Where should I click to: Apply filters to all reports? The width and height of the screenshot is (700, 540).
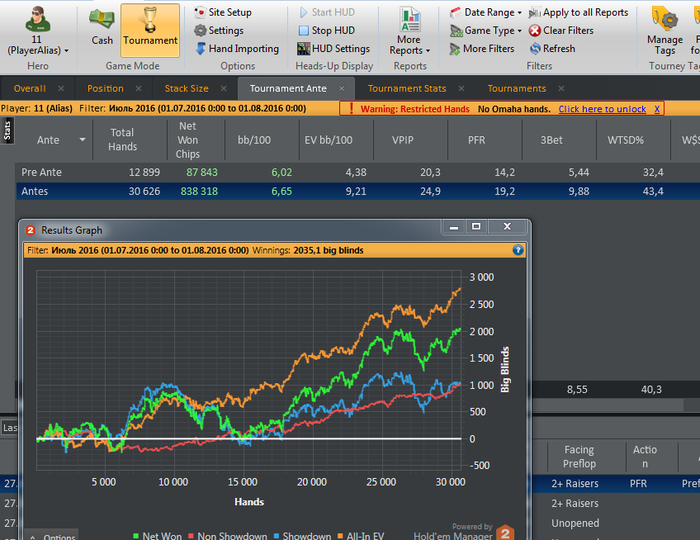(579, 12)
